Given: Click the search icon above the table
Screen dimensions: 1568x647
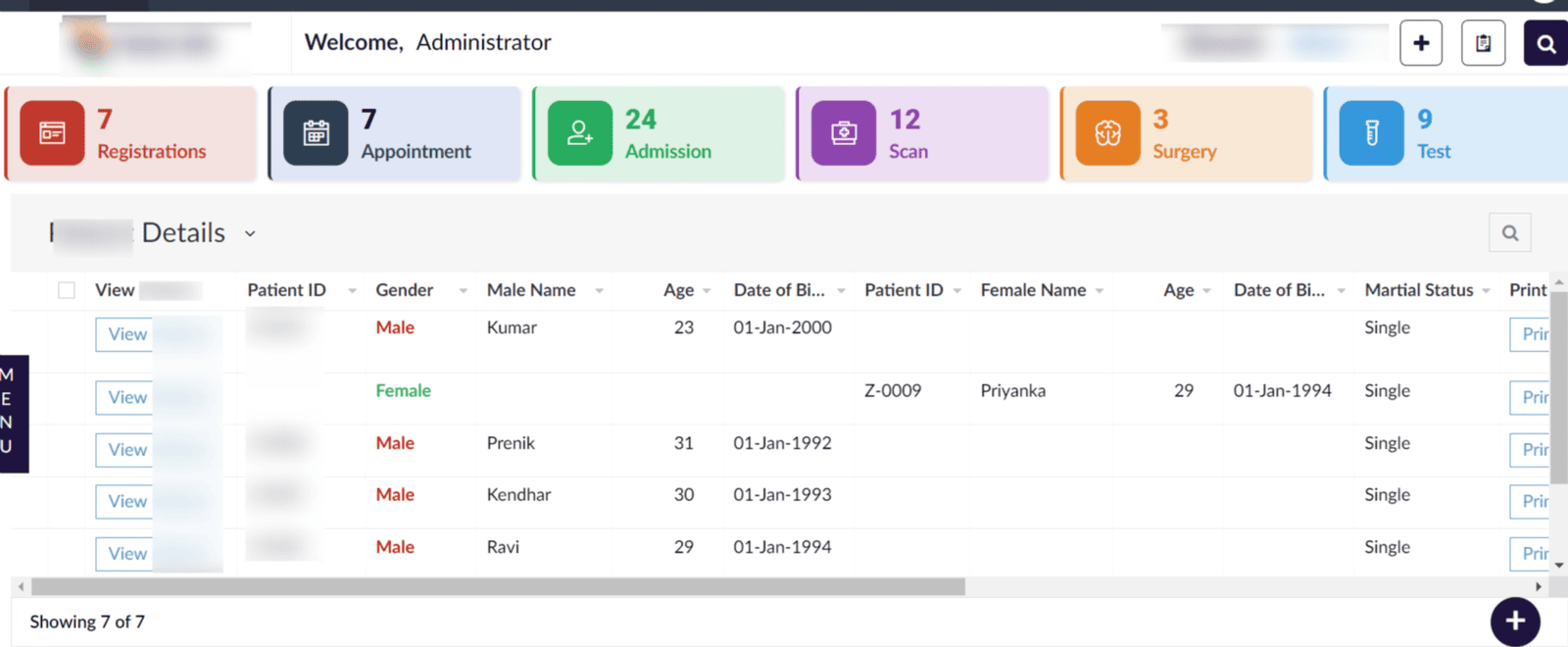Looking at the screenshot, I should [1509, 233].
